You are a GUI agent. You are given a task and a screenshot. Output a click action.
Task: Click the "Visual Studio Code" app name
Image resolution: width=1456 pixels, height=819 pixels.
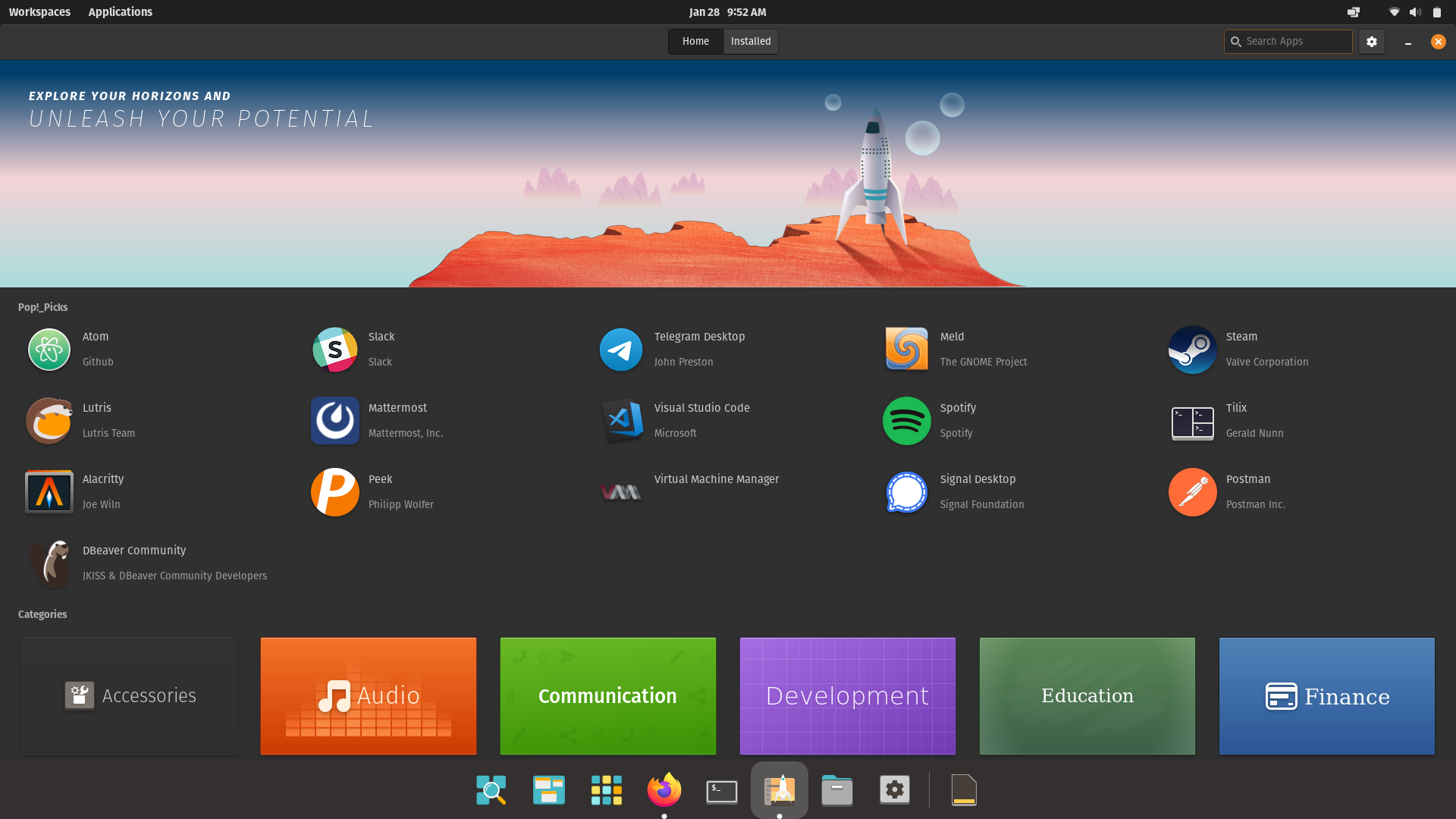tap(701, 408)
